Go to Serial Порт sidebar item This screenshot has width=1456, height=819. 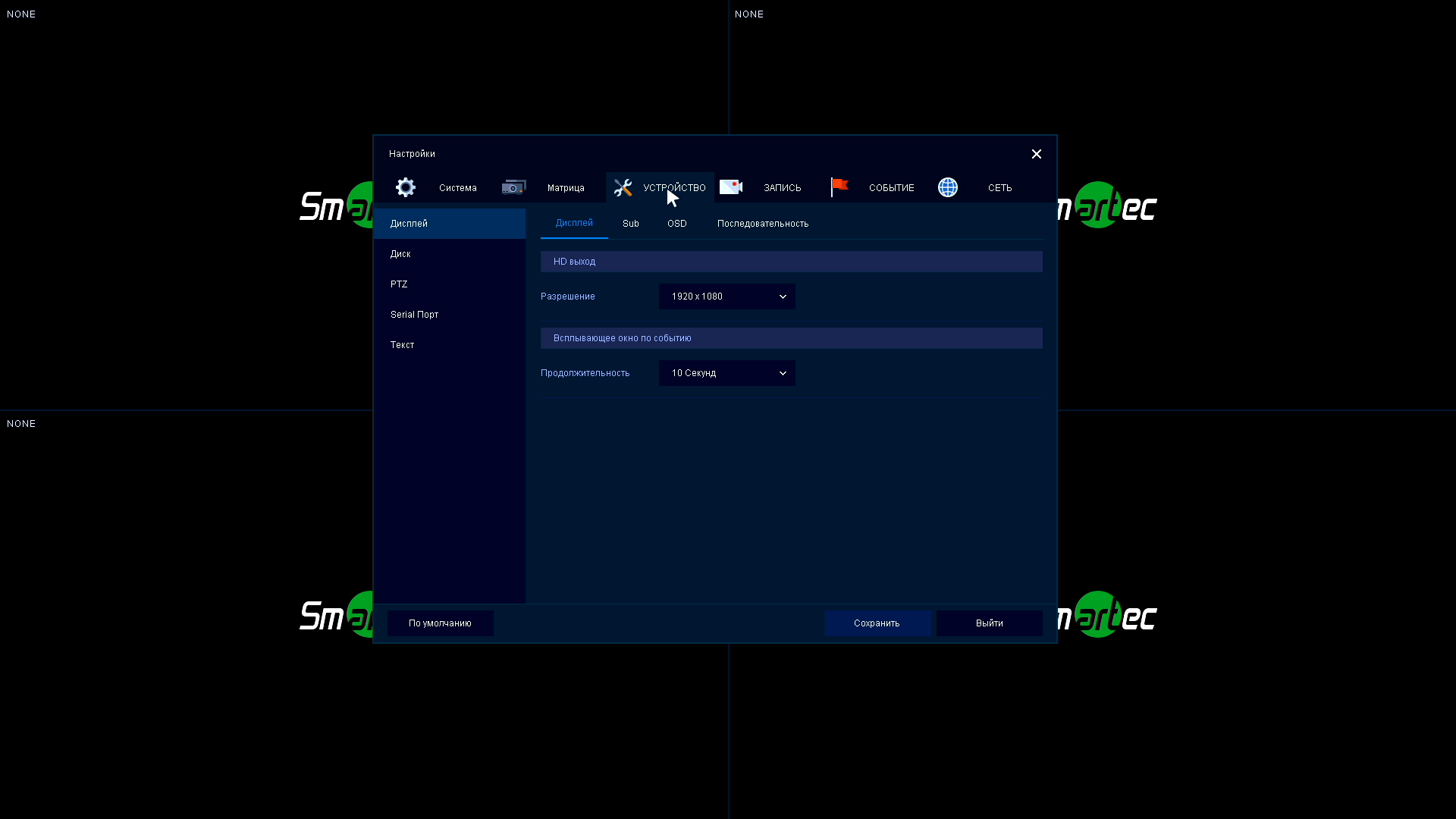[x=414, y=315]
